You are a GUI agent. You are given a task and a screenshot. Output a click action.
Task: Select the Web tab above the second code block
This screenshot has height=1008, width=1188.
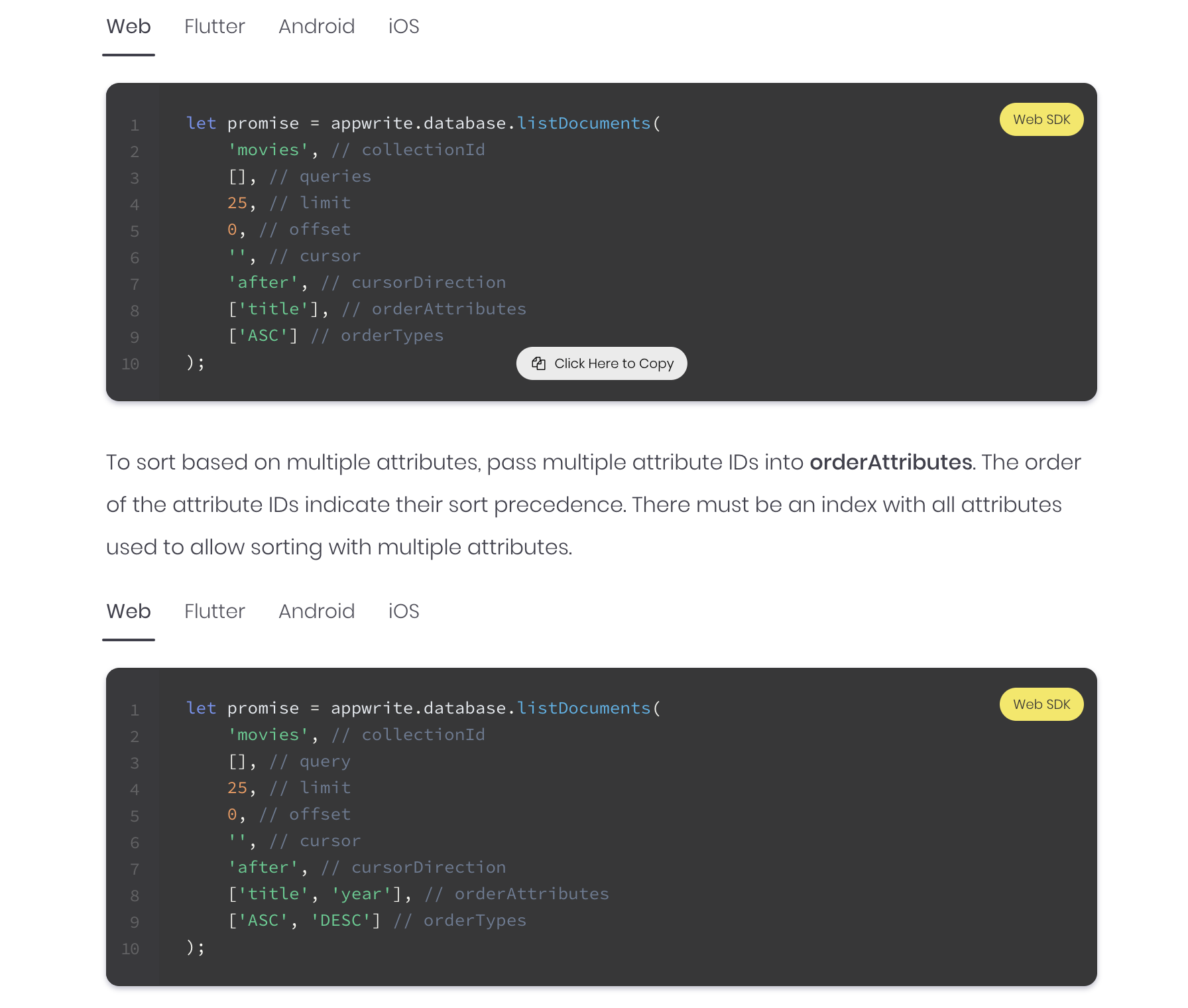point(129,611)
